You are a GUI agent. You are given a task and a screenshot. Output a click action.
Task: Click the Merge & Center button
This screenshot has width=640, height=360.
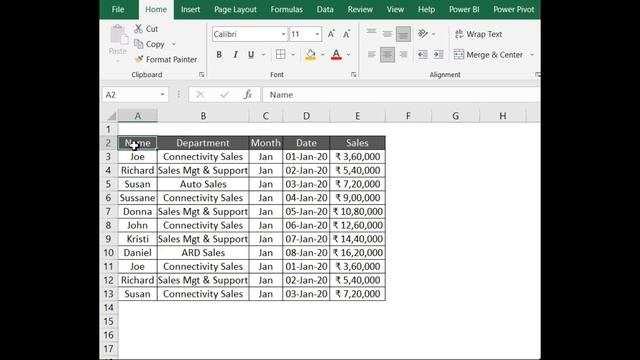[x=489, y=54]
